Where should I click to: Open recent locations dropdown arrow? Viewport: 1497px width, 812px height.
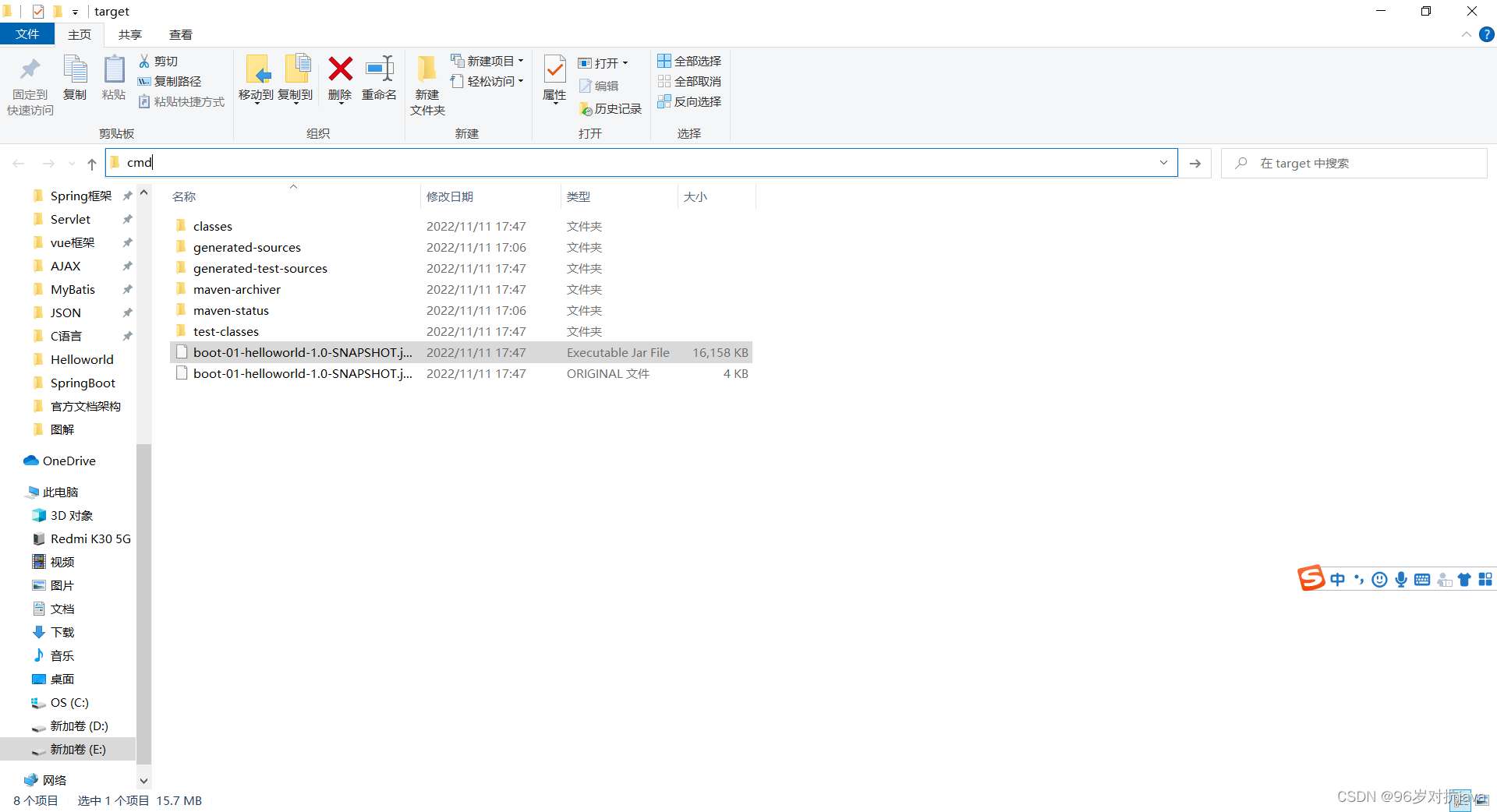coord(72,164)
